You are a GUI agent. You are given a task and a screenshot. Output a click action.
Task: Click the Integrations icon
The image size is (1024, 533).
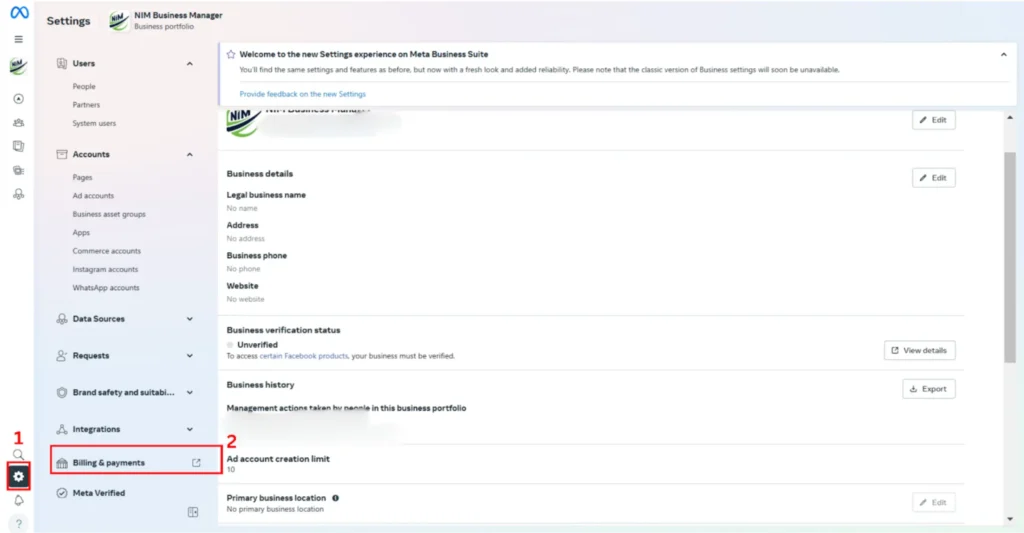[62, 429]
